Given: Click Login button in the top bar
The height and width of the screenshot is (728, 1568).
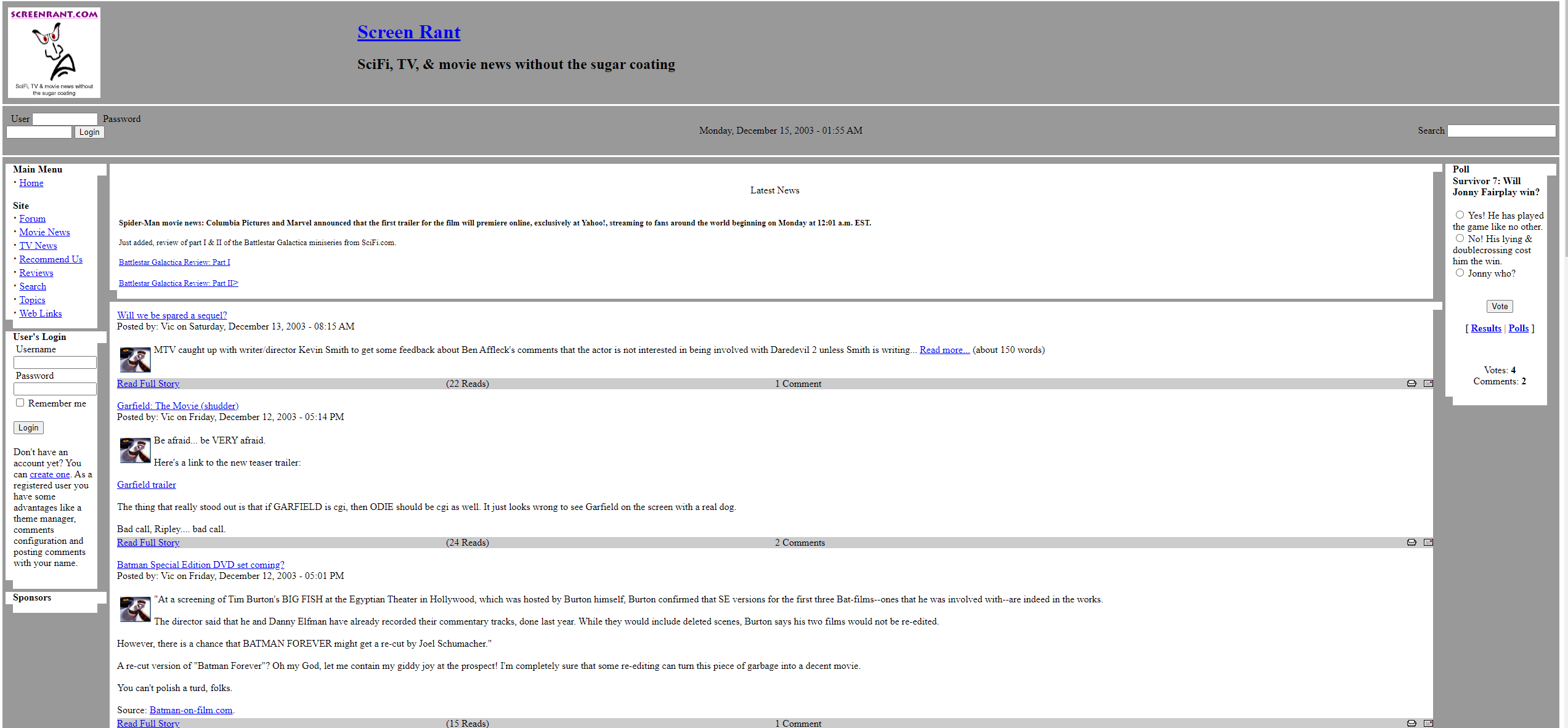Looking at the screenshot, I should [89, 132].
